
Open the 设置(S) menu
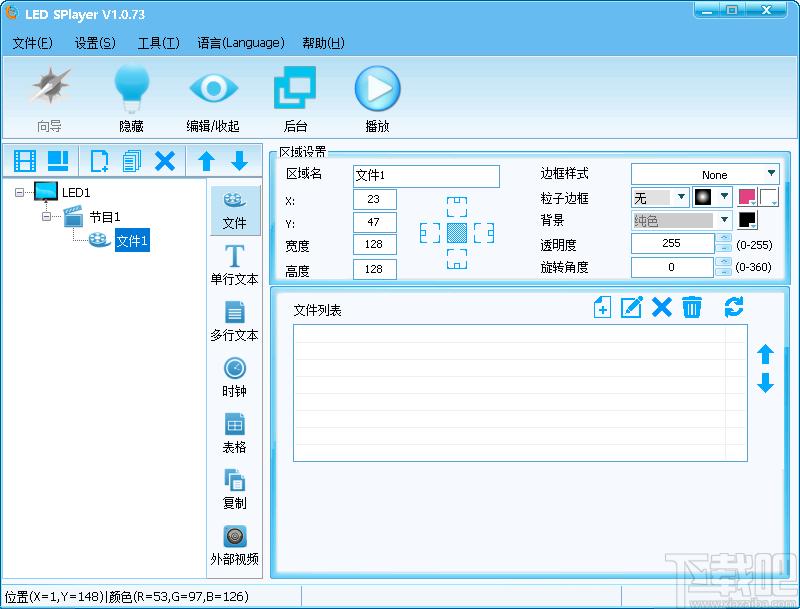95,43
